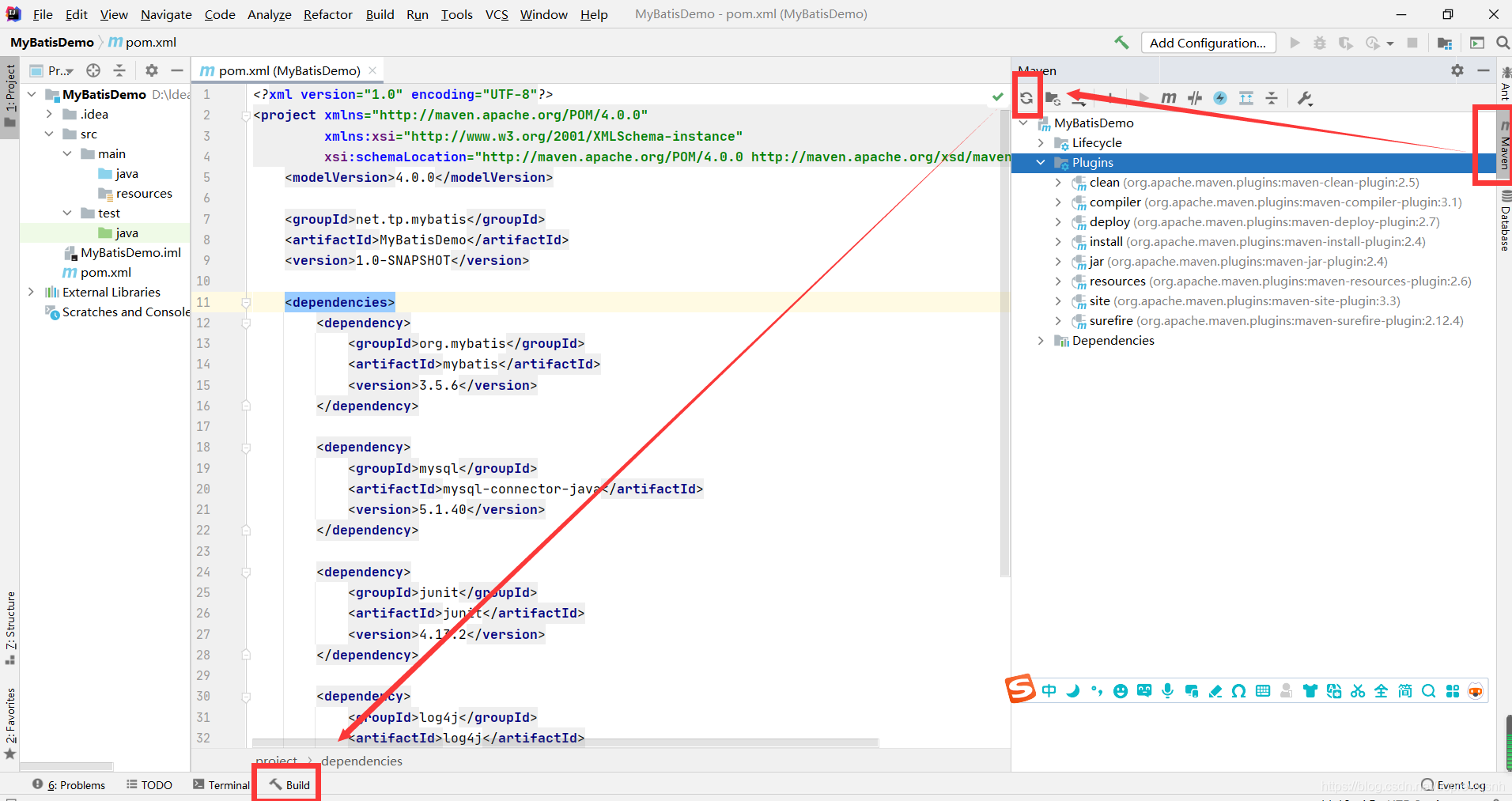This screenshot has width=1512, height=801.
Task: Open the Build menu in menu bar
Action: [380, 14]
